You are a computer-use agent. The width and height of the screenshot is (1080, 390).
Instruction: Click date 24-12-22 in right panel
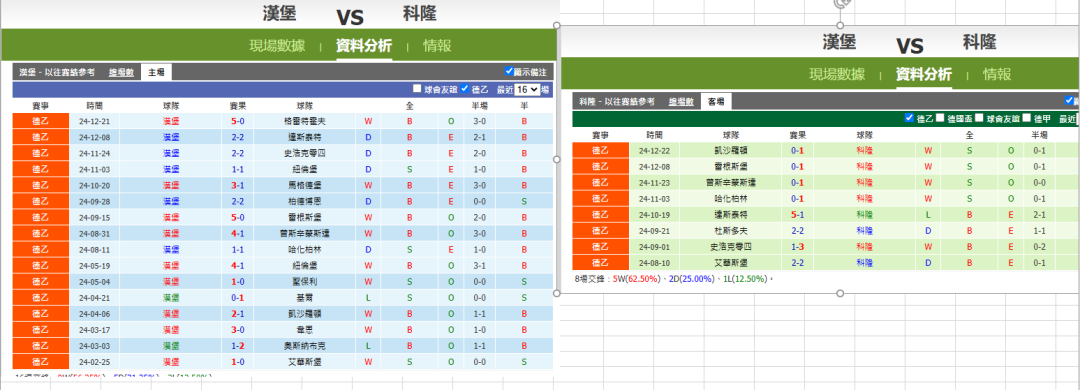655,150
